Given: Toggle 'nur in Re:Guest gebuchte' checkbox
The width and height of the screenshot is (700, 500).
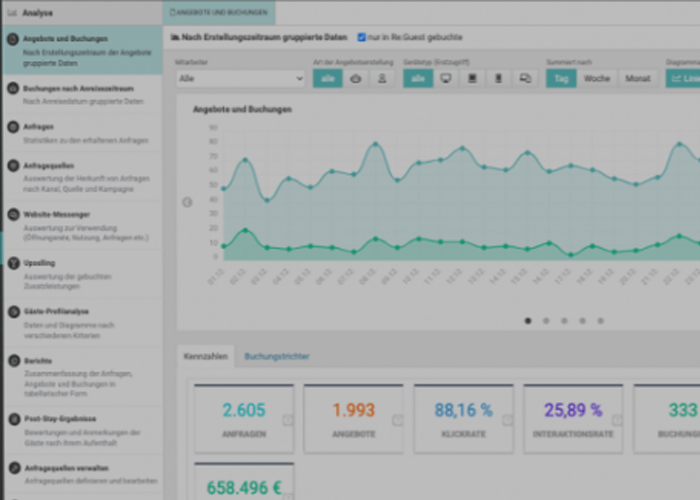Looking at the screenshot, I should coord(362,38).
